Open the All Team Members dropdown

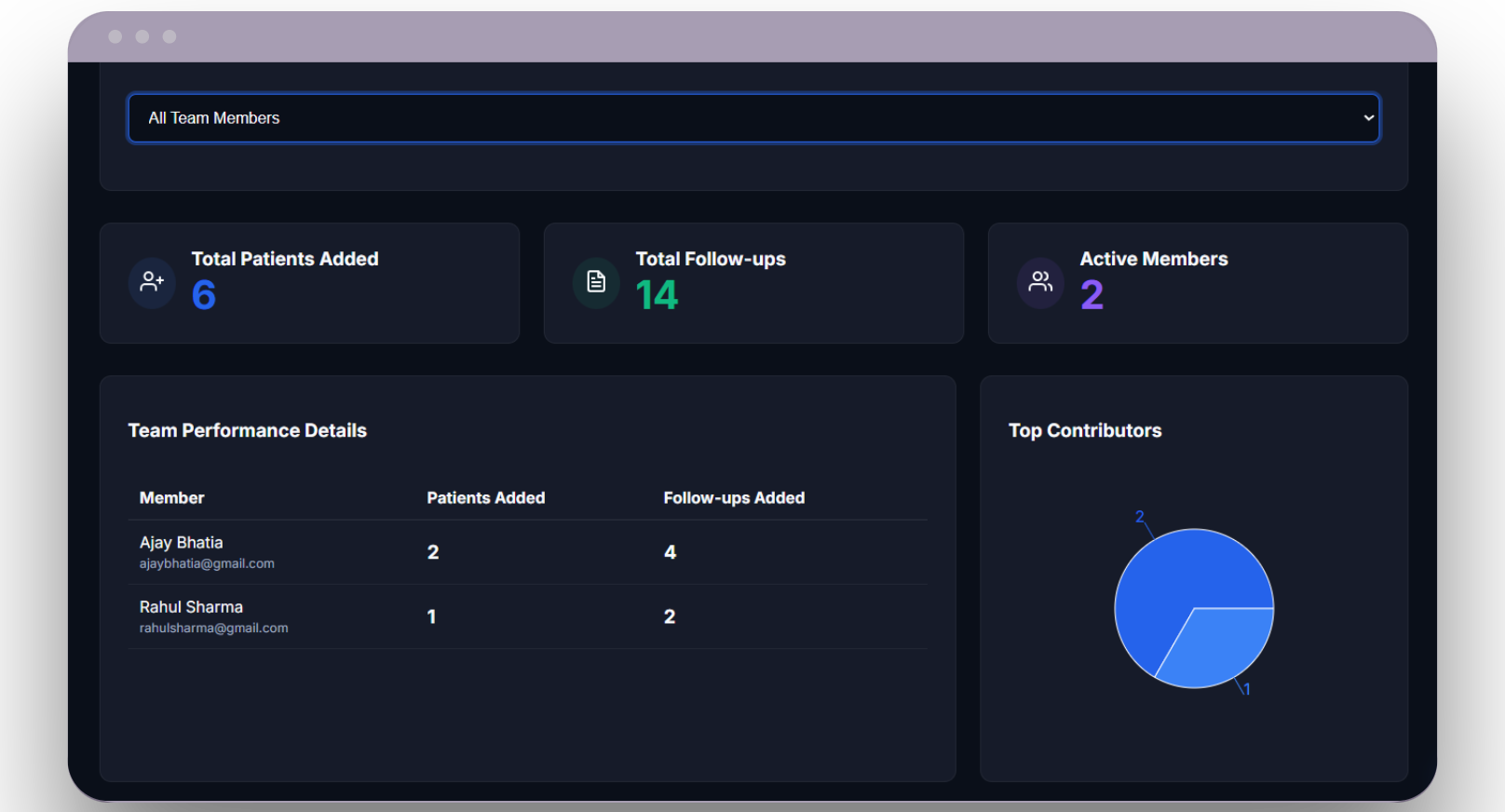click(x=753, y=118)
